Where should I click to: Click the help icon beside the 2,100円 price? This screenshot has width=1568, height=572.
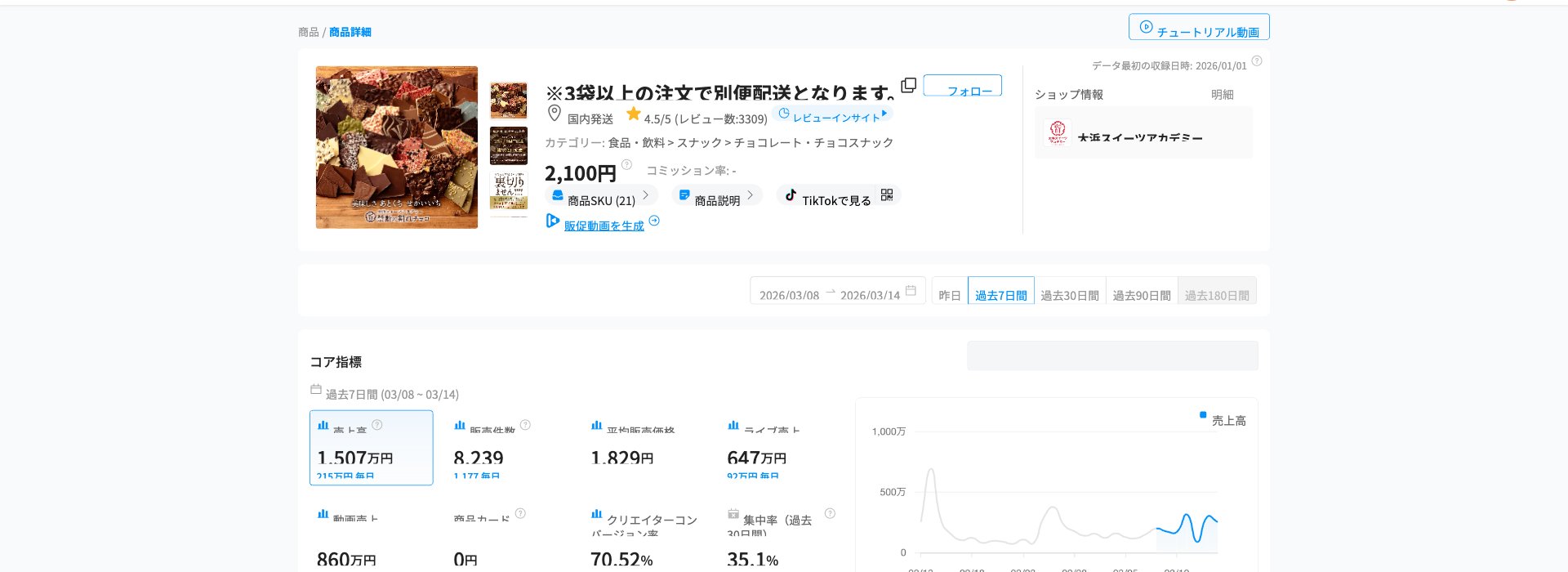point(626,165)
